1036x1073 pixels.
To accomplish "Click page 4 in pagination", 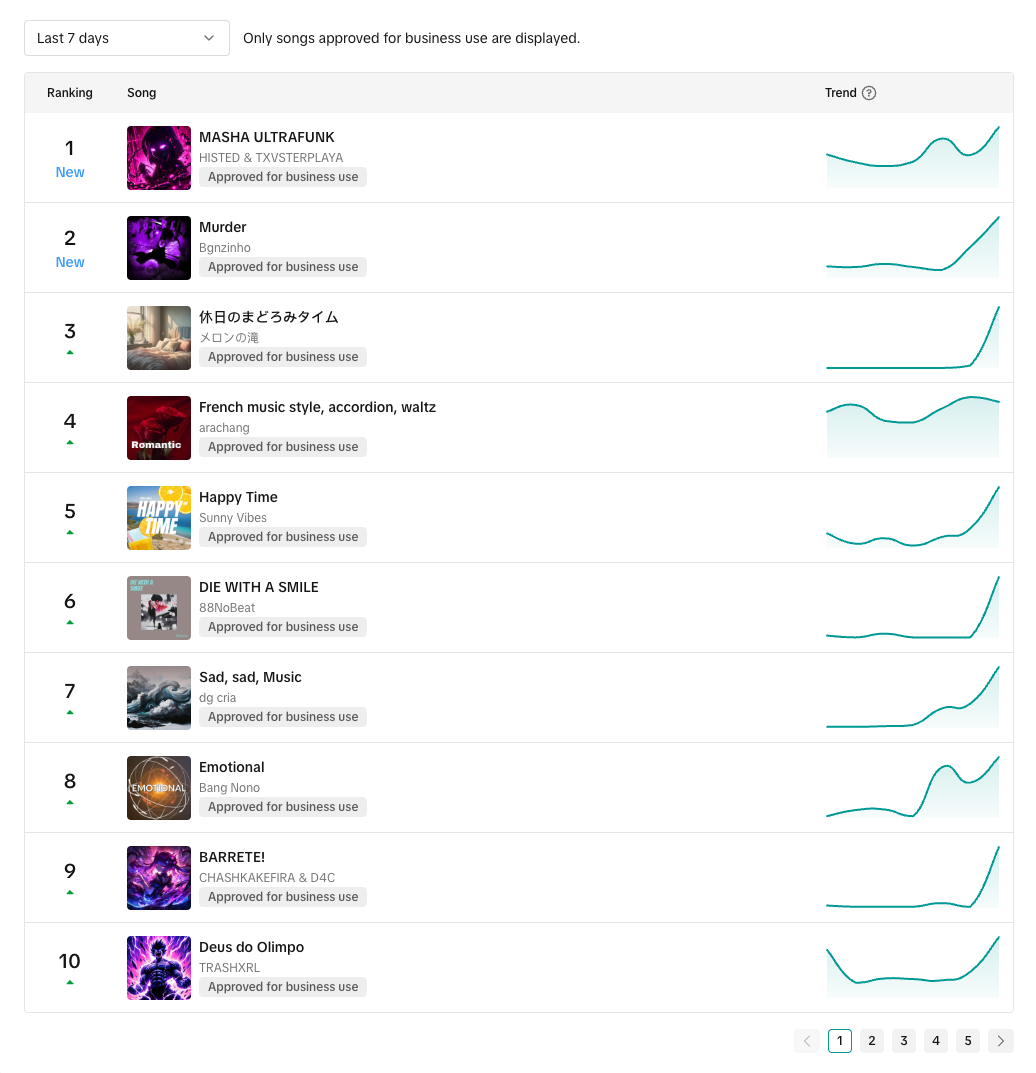I will pyautogui.click(x=936, y=1041).
